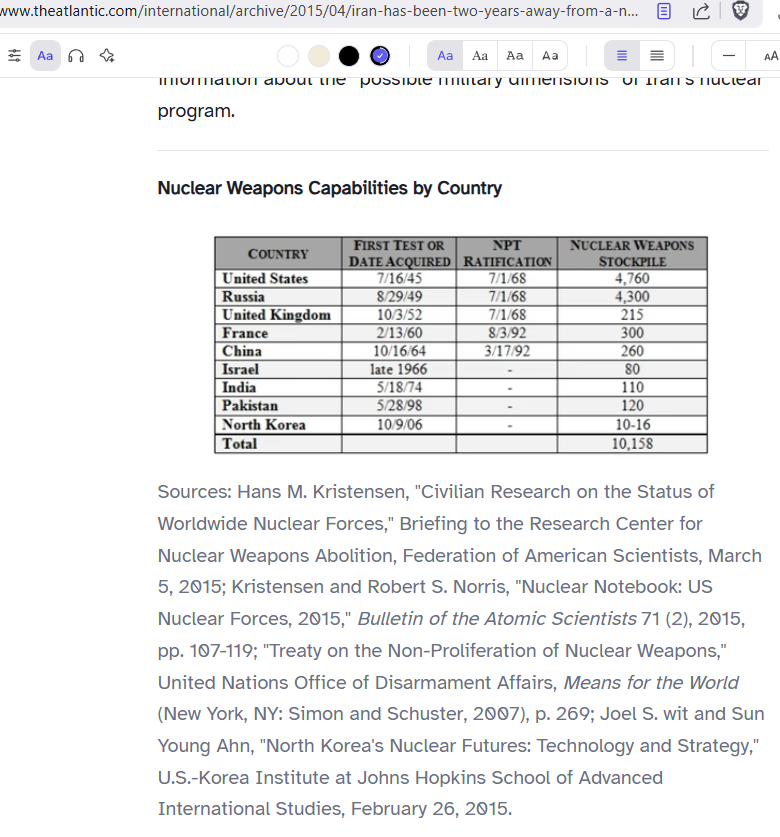Toggle reader mode icon in address bar

click(664, 11)
